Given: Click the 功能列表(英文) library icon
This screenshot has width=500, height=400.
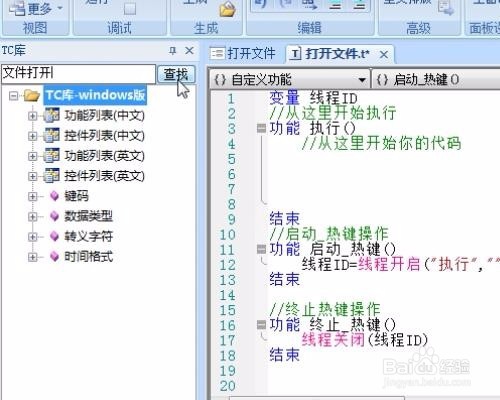Looking at the screenshot, I should (52, 155).
